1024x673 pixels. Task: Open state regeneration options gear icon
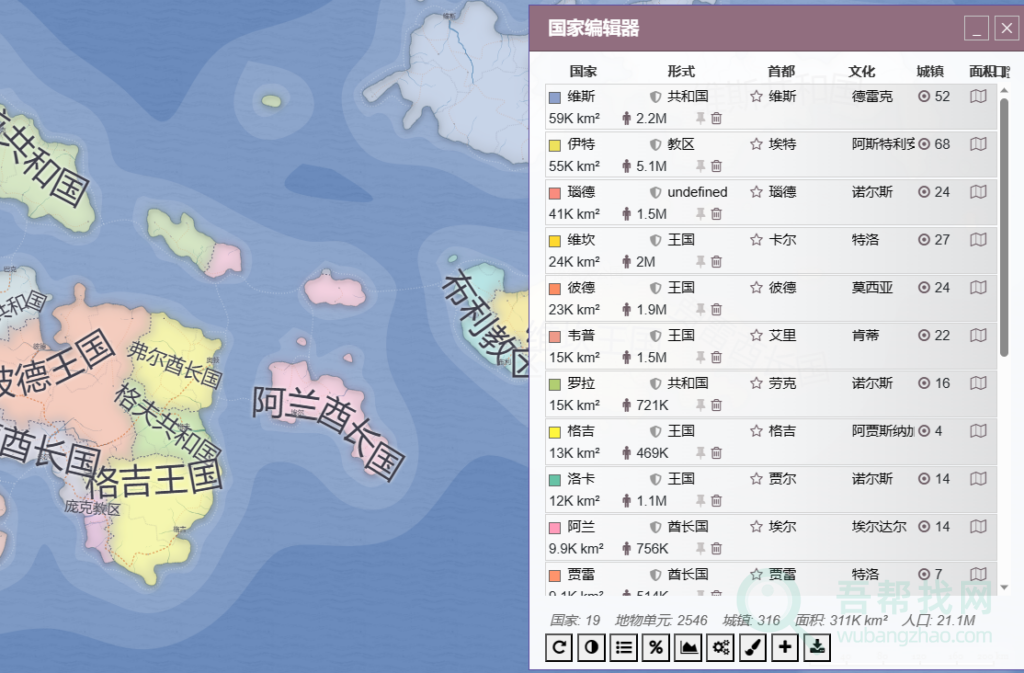[720, 647]
